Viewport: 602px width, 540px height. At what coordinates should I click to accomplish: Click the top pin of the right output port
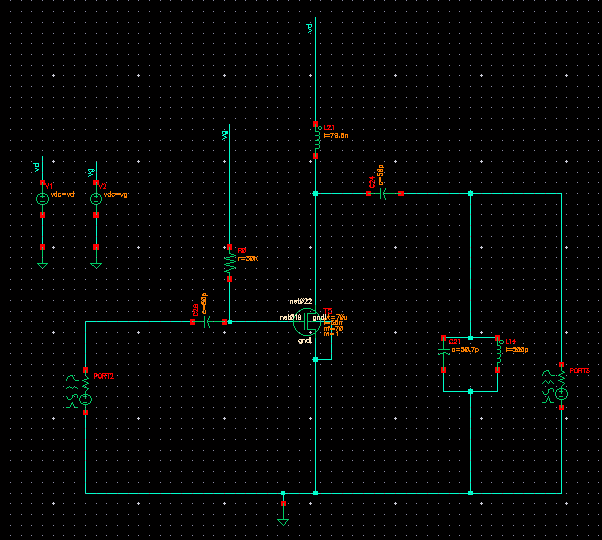561,365
